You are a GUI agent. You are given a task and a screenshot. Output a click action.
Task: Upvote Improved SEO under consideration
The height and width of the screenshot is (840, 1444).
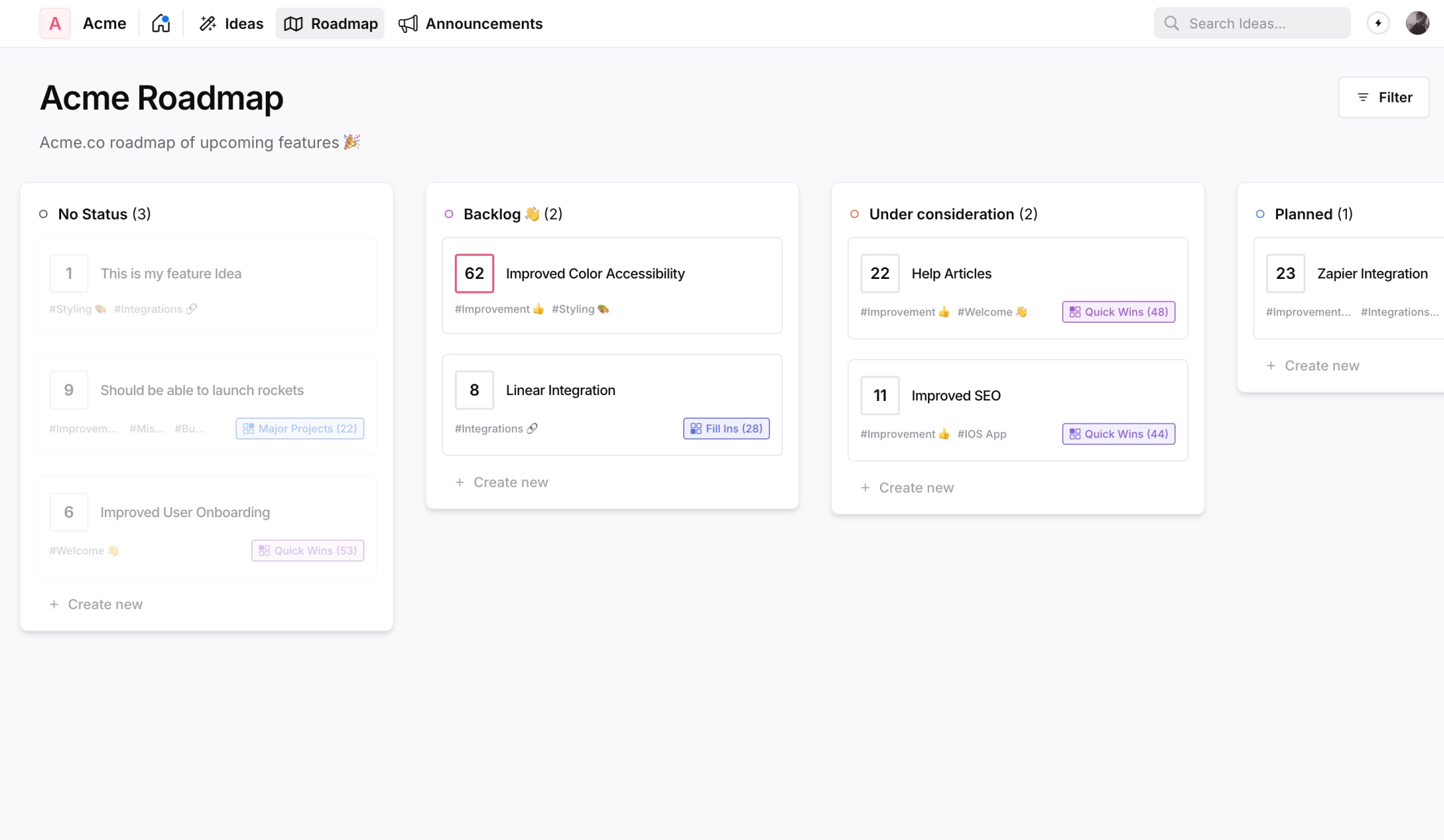point(880,395)
